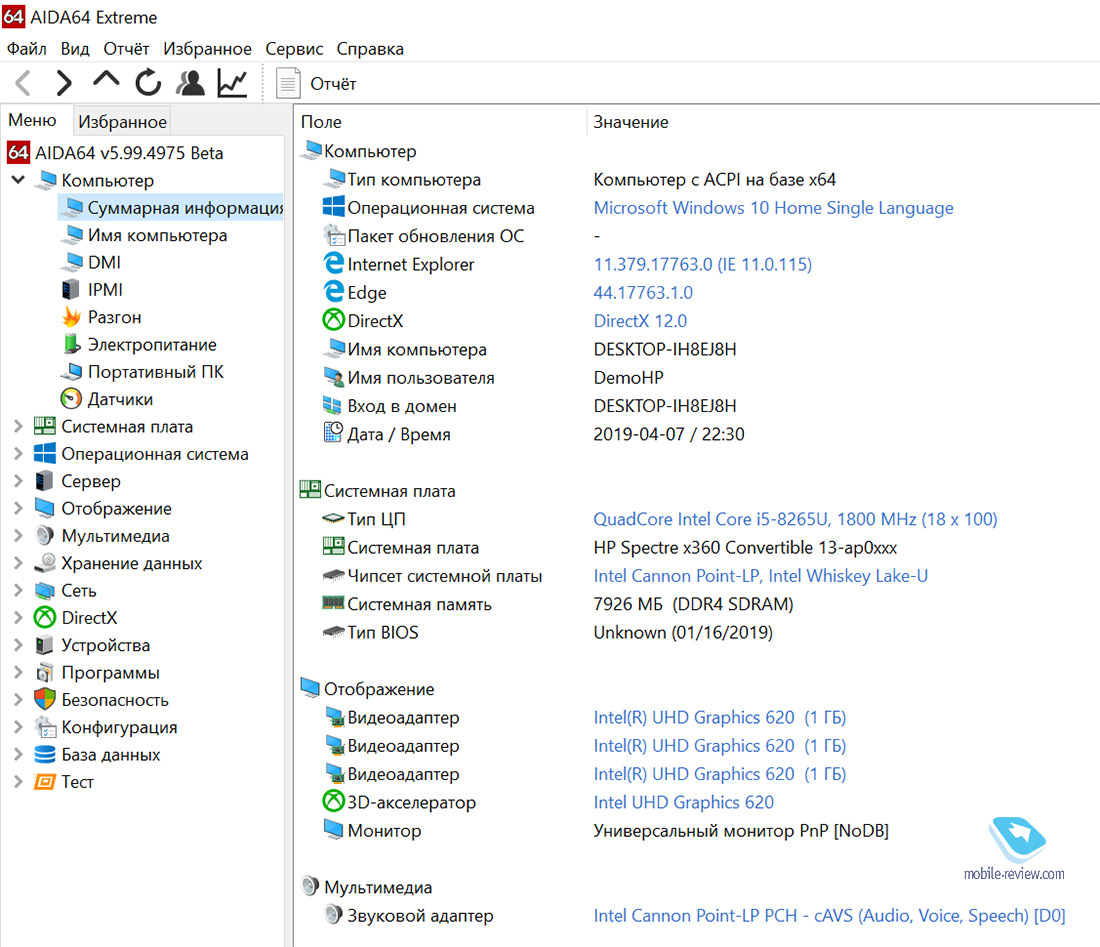Screen dimensions: 1100x947
Task: Click the Тест benchmark icon
Action: tap(45, 781)
